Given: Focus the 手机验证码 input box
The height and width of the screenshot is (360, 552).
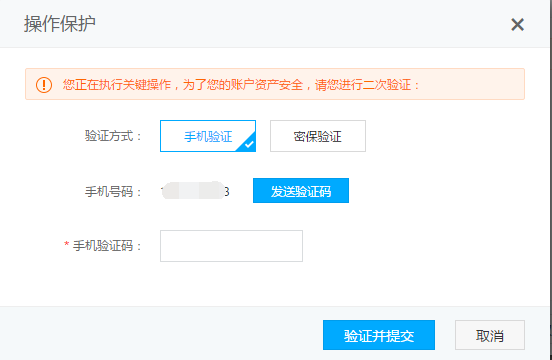Looking at the screenshot, I should 231,246.
